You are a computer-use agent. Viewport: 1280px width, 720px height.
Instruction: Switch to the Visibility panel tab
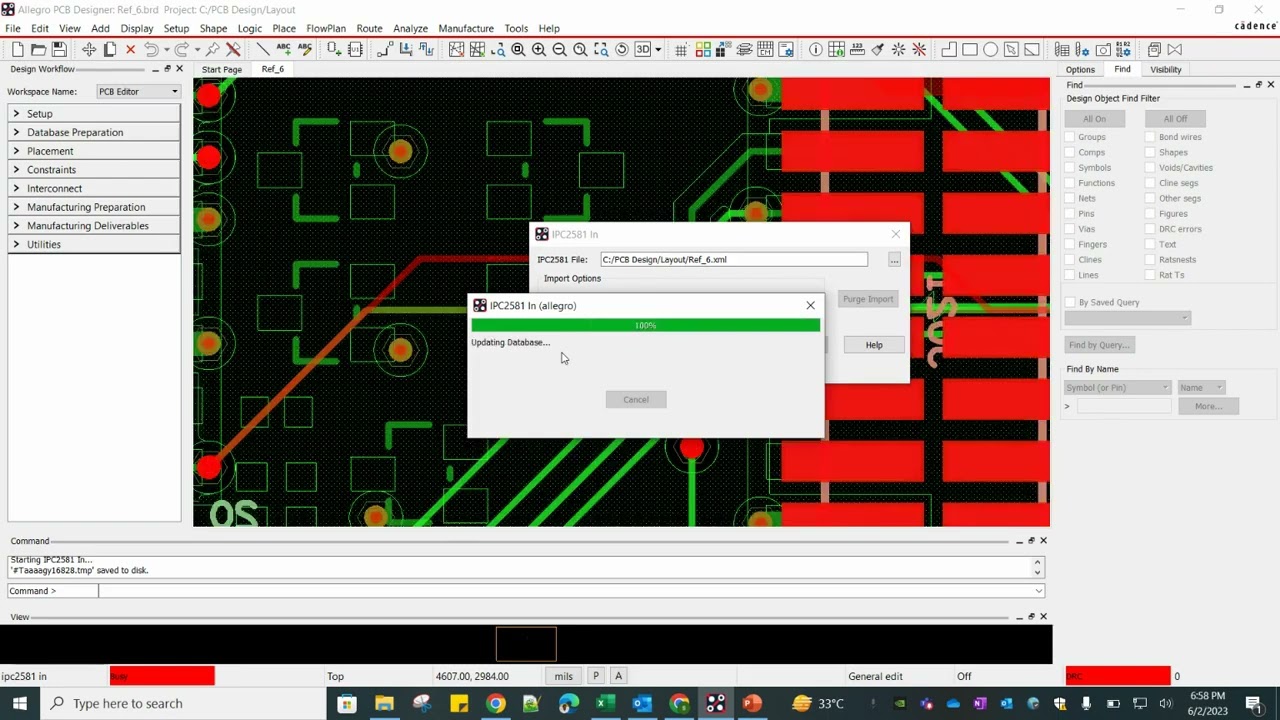point(1166,69)
